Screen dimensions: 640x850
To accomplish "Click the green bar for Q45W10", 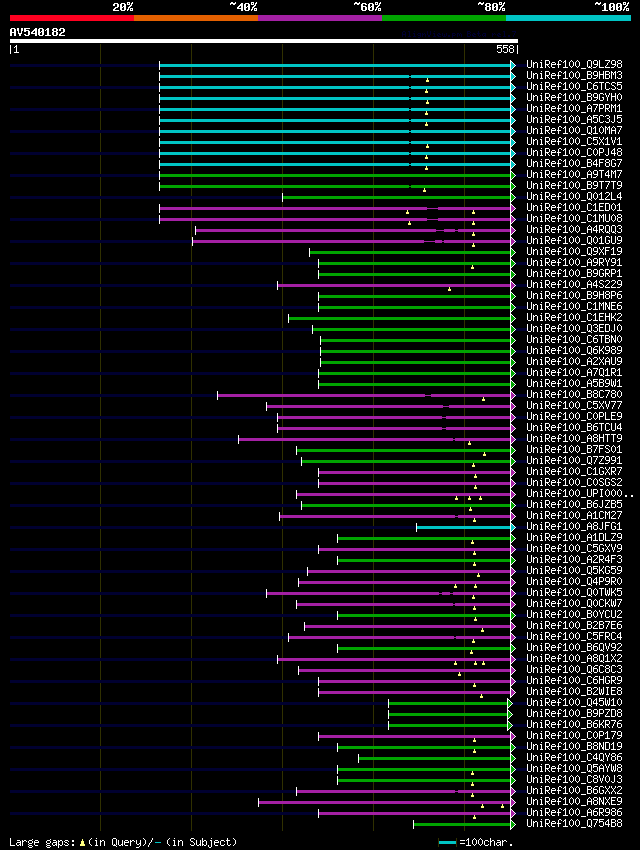I will pos(448,704).
